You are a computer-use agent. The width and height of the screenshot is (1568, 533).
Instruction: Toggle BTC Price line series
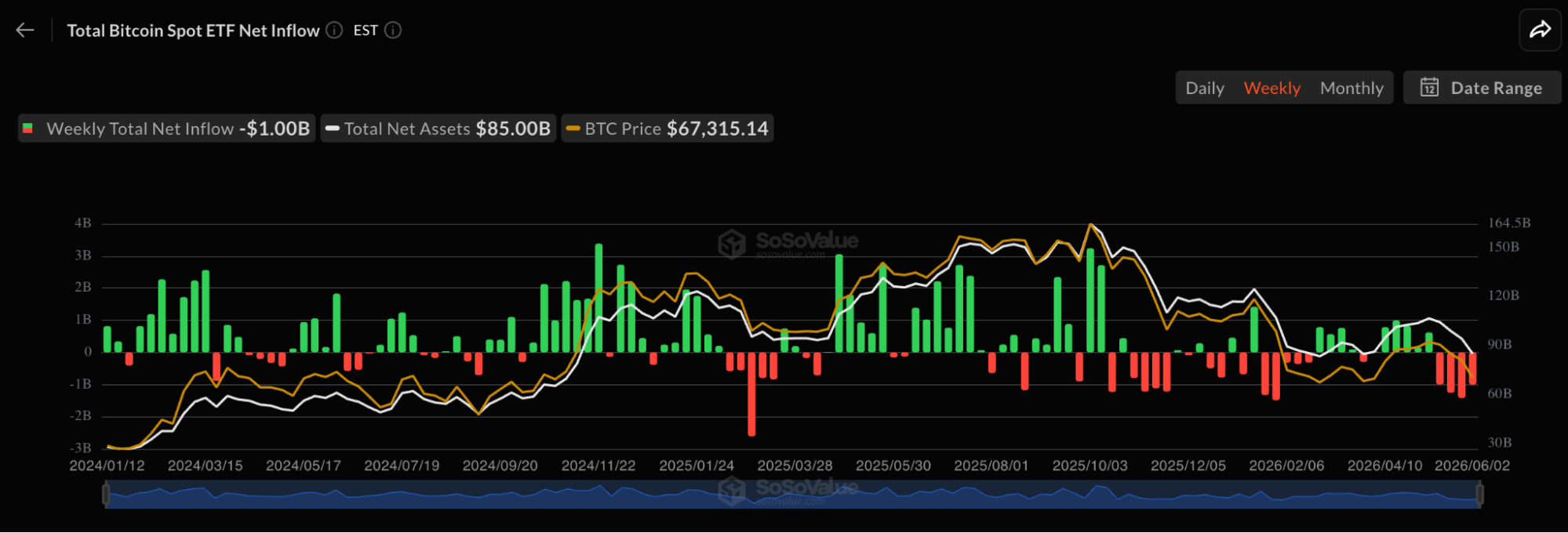[x=667, y=129]
